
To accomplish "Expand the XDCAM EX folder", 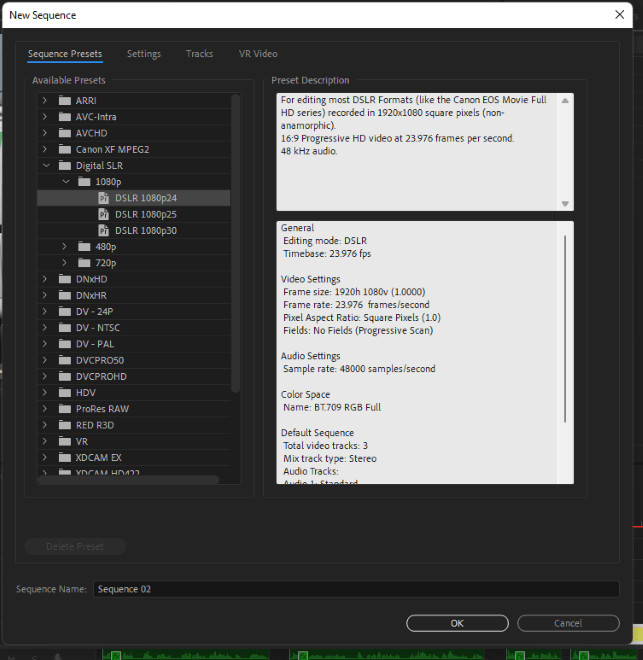I will point(45,458).
